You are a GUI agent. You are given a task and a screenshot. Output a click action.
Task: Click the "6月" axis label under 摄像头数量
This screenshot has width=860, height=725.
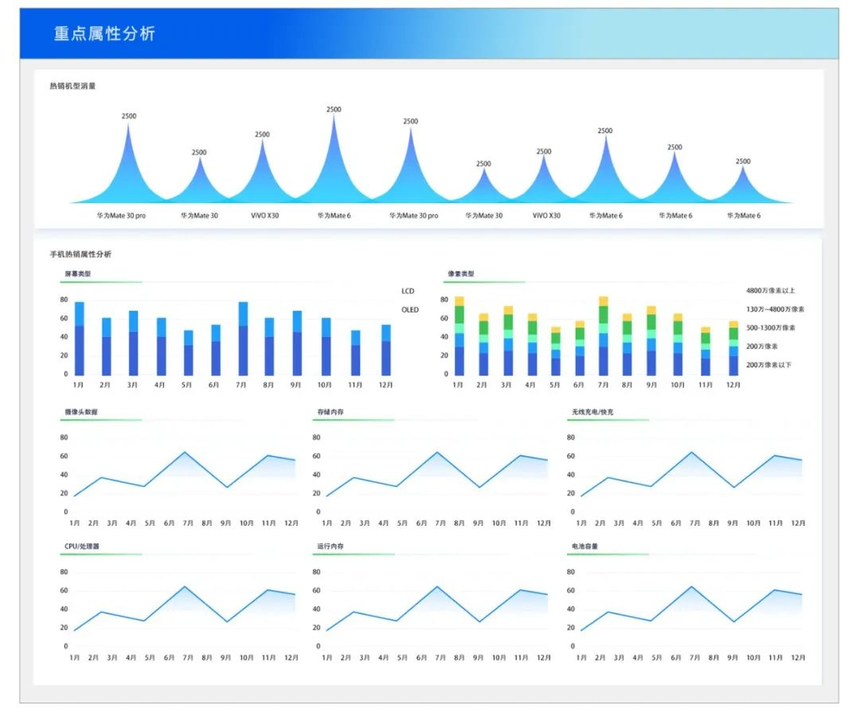tap(169, 524)
